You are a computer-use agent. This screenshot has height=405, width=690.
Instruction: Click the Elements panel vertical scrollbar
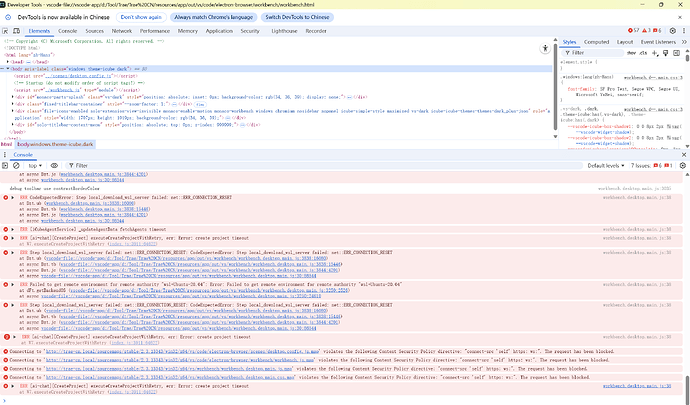(x=555, y=88)
